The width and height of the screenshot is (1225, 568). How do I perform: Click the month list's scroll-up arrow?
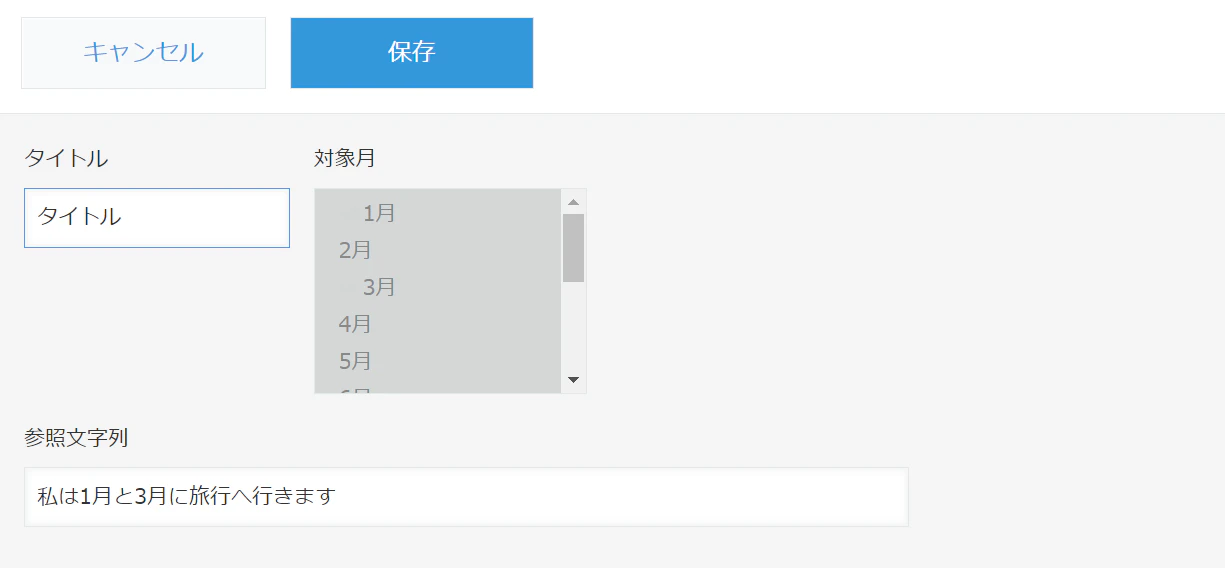point(573,201)
